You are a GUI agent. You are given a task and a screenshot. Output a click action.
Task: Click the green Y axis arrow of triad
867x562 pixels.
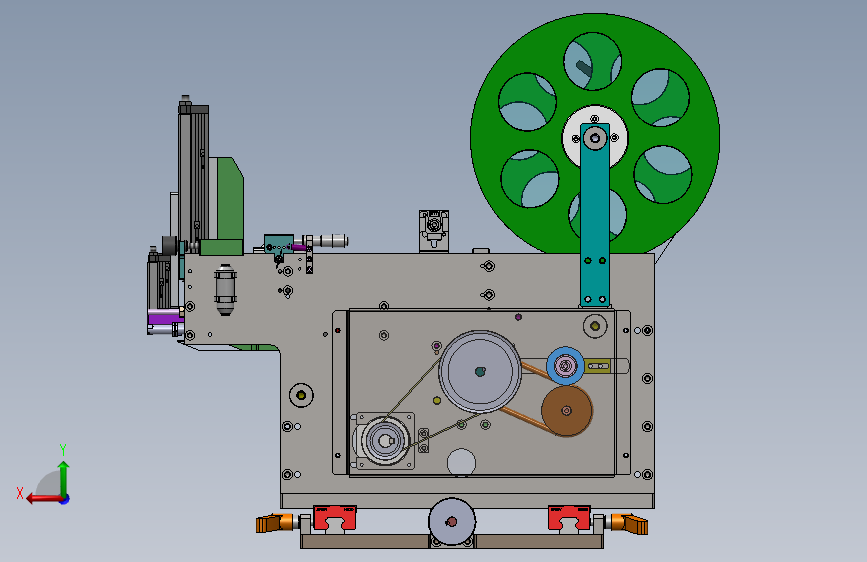pos(64,478)
